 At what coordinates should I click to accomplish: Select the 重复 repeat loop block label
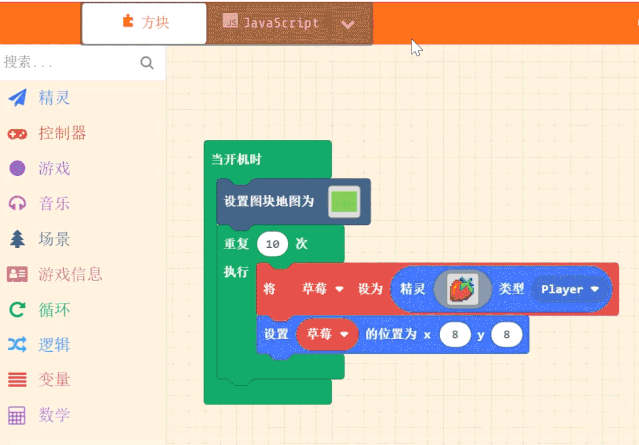[x=236, y=244]
